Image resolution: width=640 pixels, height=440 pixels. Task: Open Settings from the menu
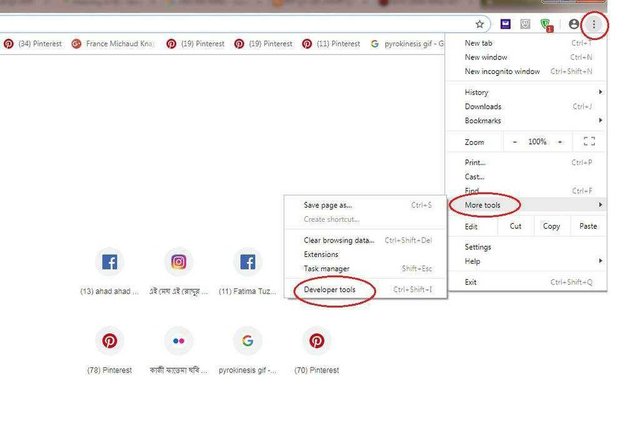pos(526,247)
